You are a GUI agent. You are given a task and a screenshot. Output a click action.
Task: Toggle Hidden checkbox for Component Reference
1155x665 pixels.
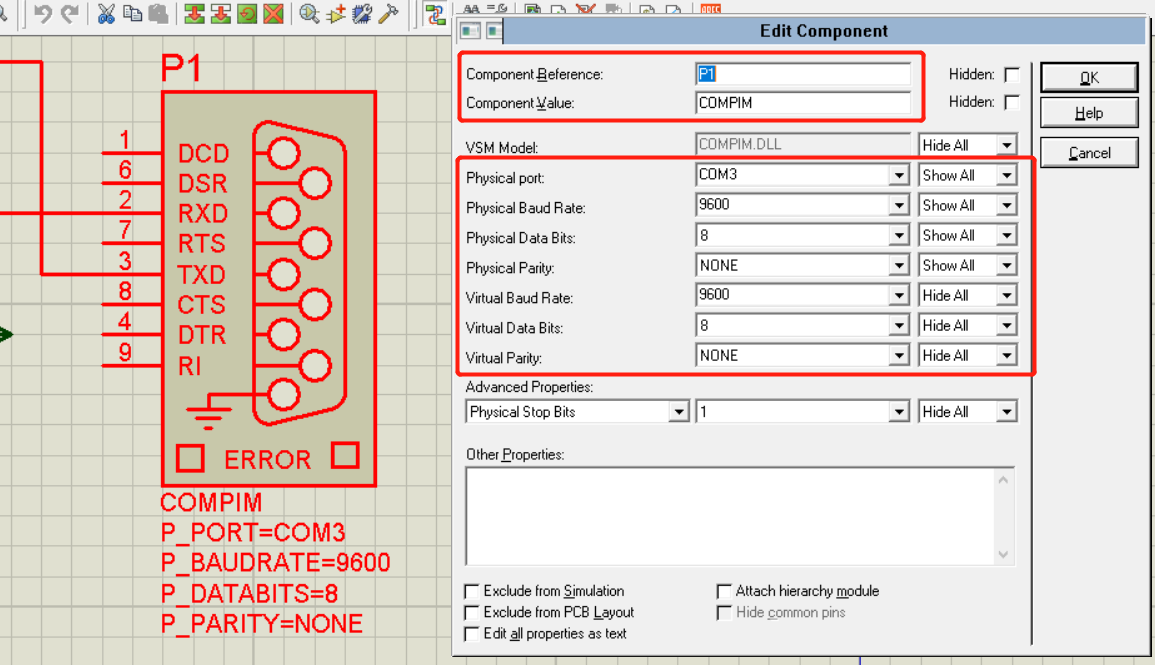pyautogui.click(x=1012, y=74)
